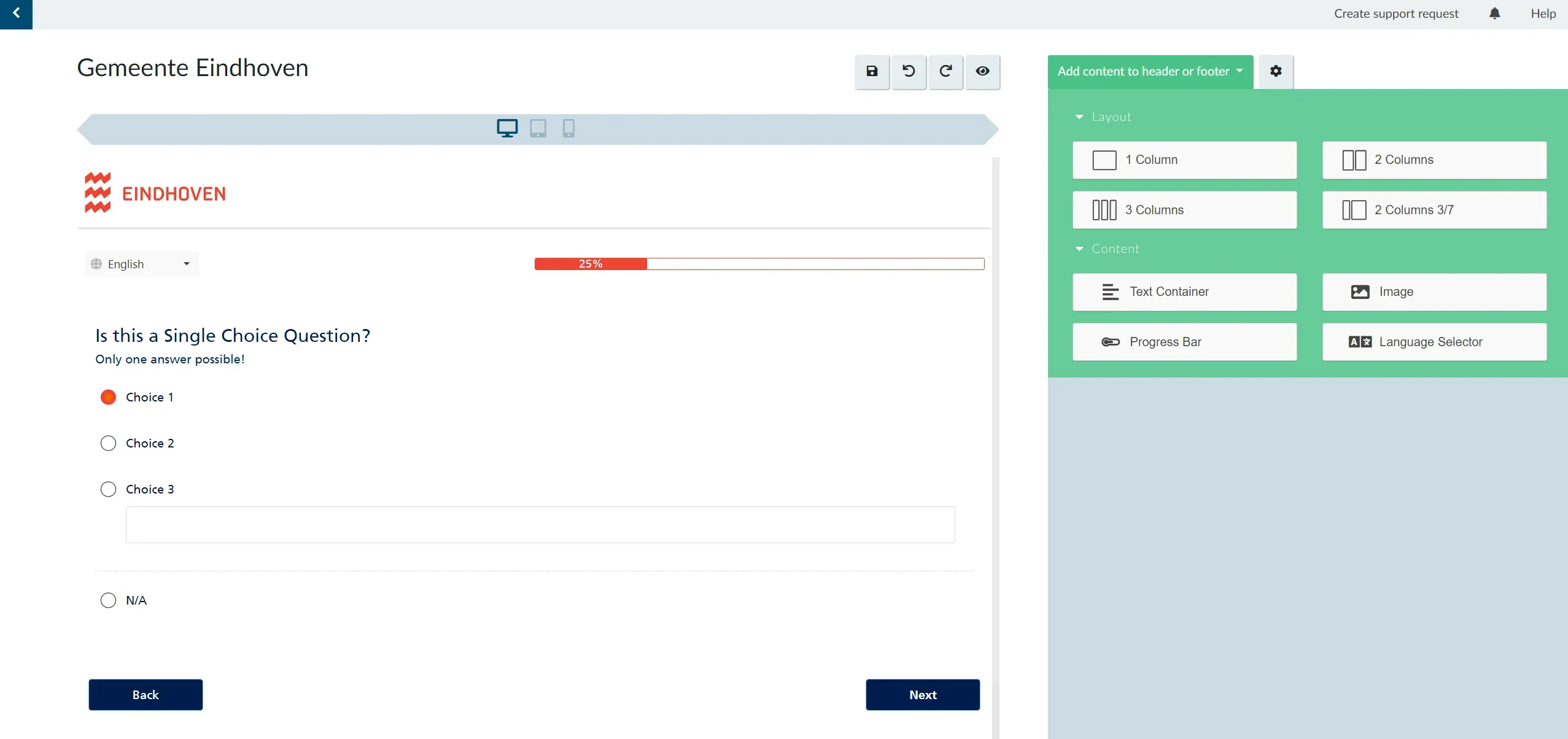Collapse the Layout section
The height and width of the screenshot is (739, 1568).
tap(1103, 117)
